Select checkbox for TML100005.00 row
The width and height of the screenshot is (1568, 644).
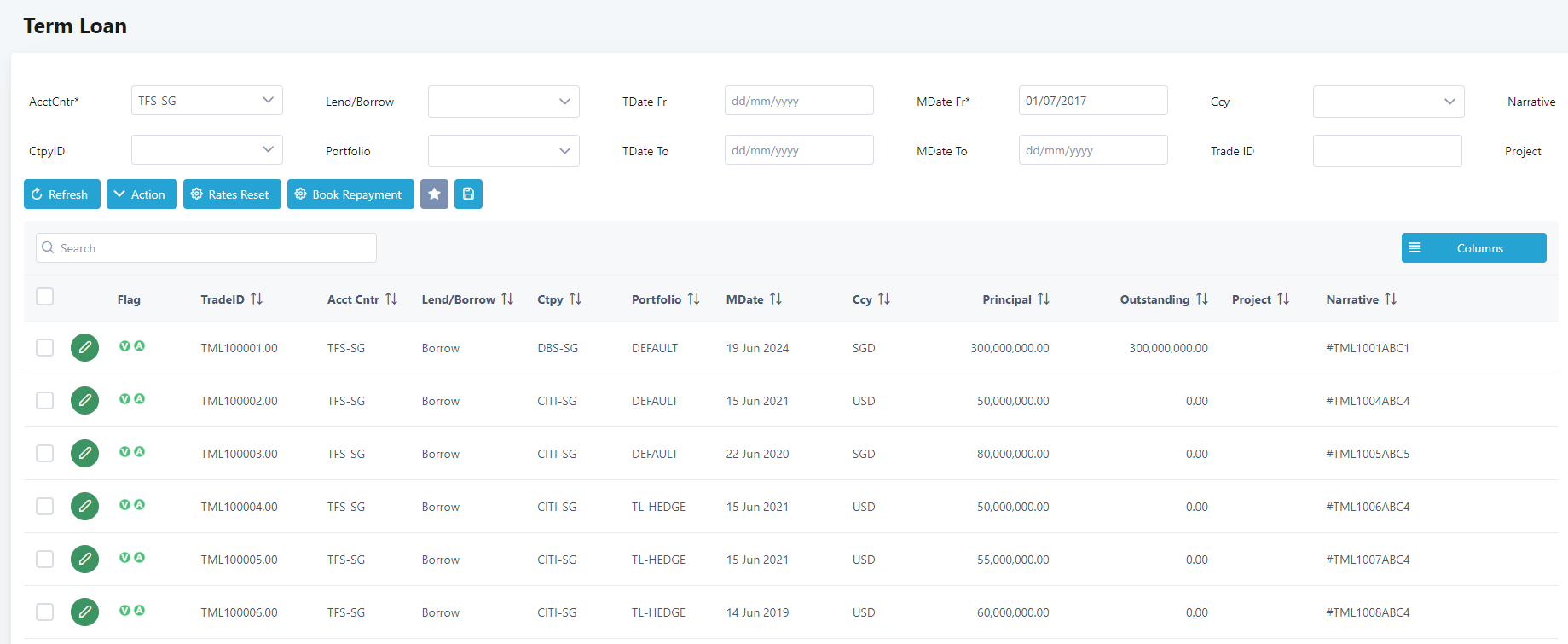(45, 560)
